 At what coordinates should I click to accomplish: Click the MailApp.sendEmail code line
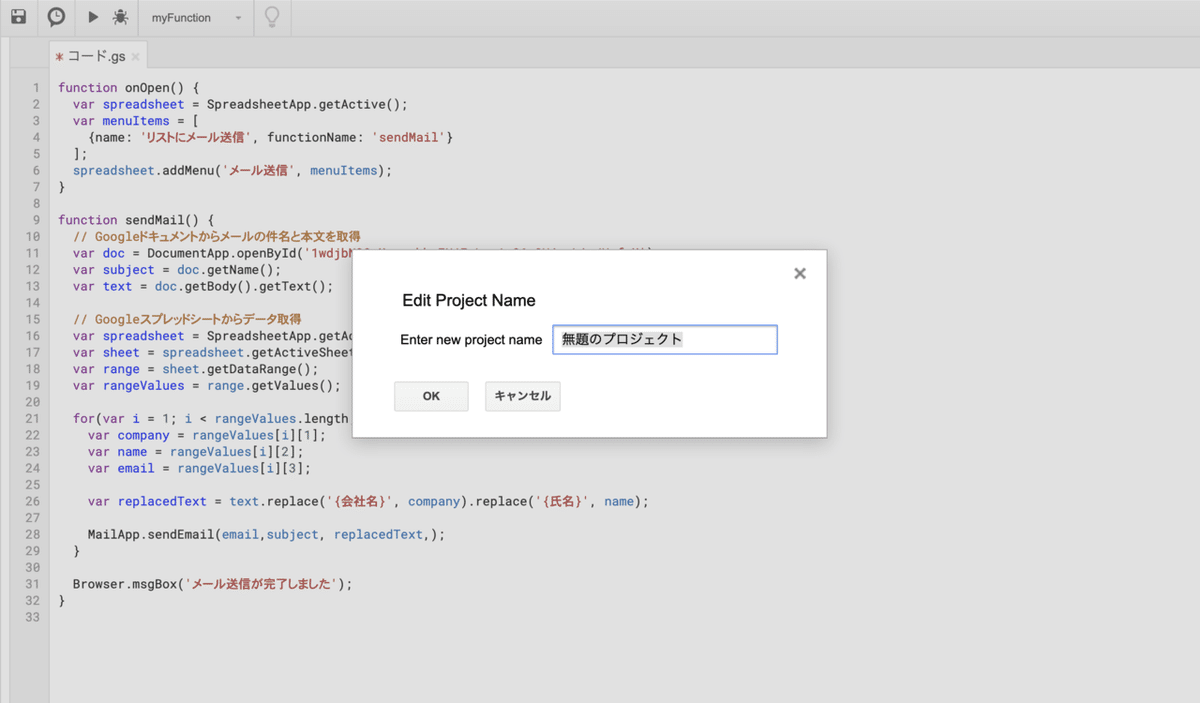pos(266,534)
